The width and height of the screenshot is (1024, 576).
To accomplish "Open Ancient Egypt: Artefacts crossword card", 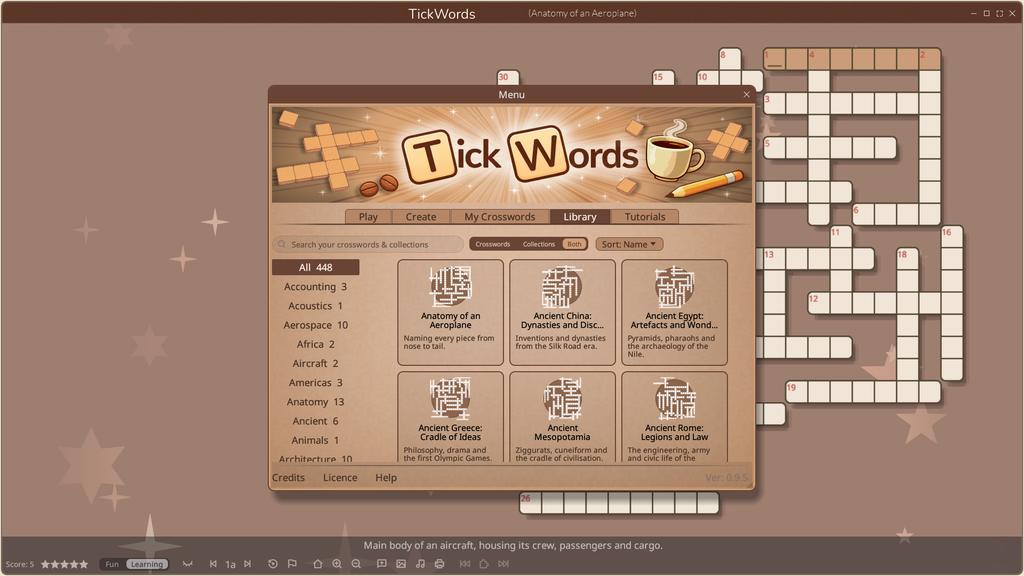I will 674,312.
